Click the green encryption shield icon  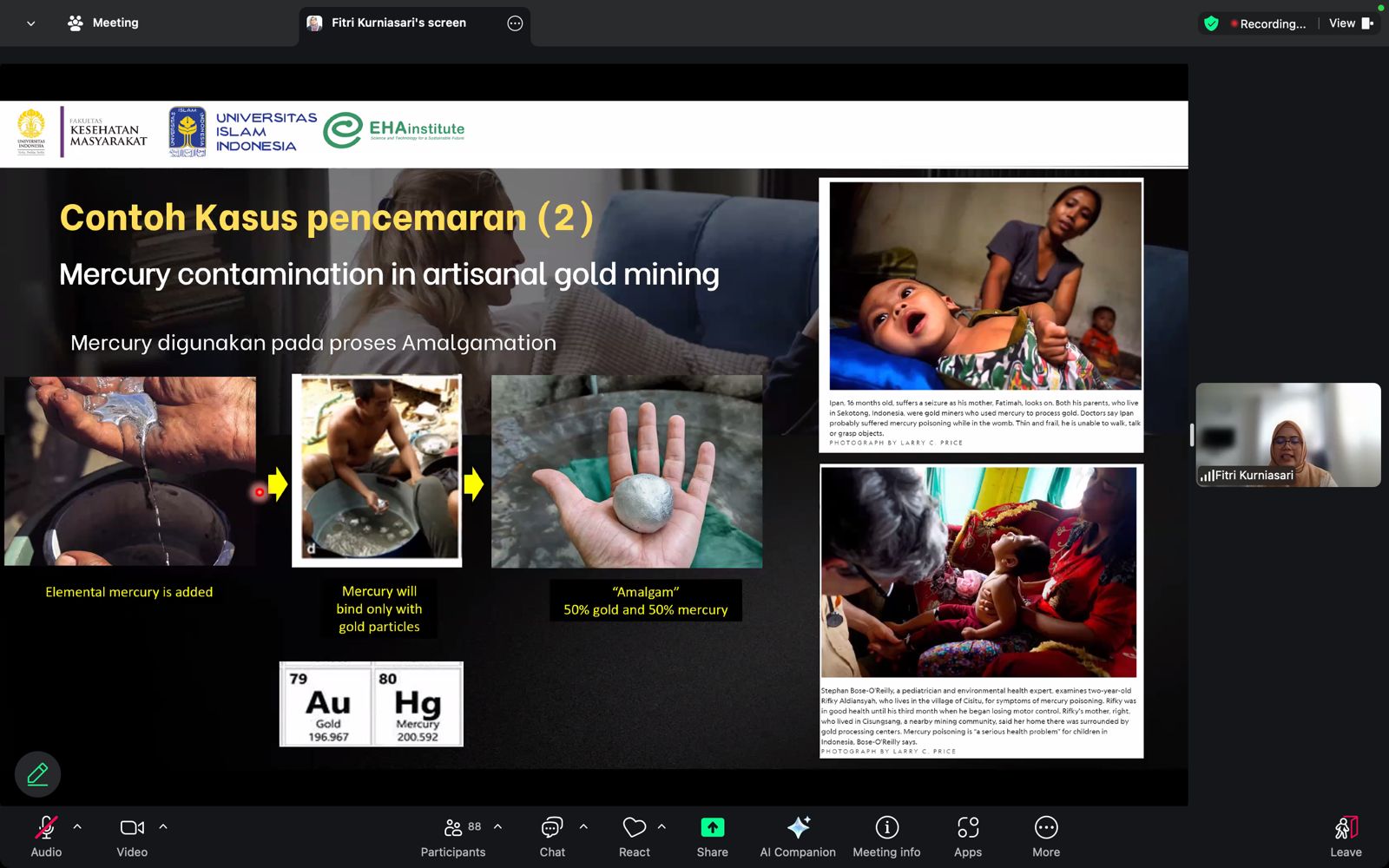(x=1211, y=23)
